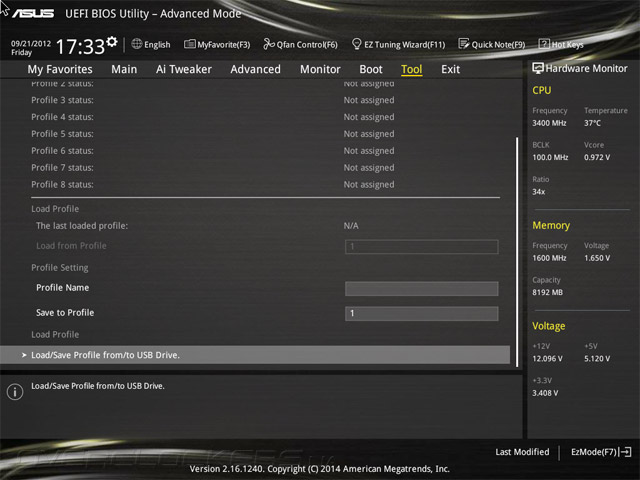
Task: Open the Exit tab
Action: pos(451,69)
